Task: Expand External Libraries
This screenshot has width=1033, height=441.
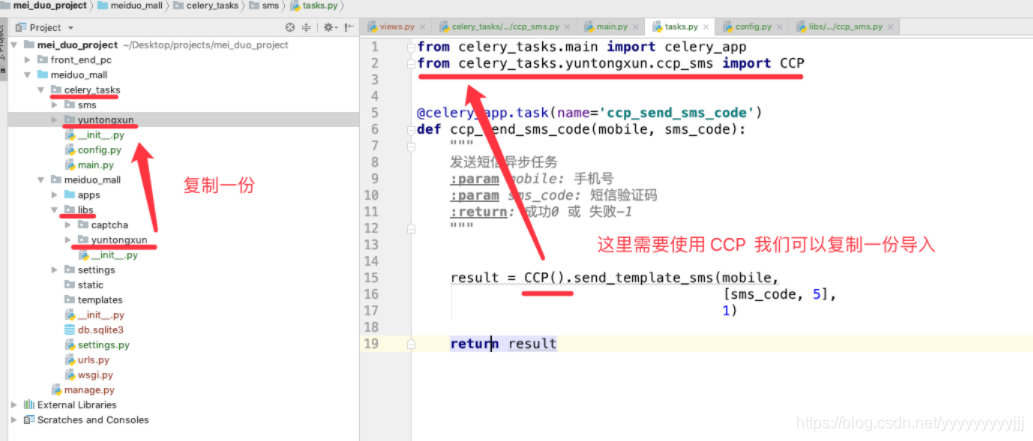Action: (15, 405)
